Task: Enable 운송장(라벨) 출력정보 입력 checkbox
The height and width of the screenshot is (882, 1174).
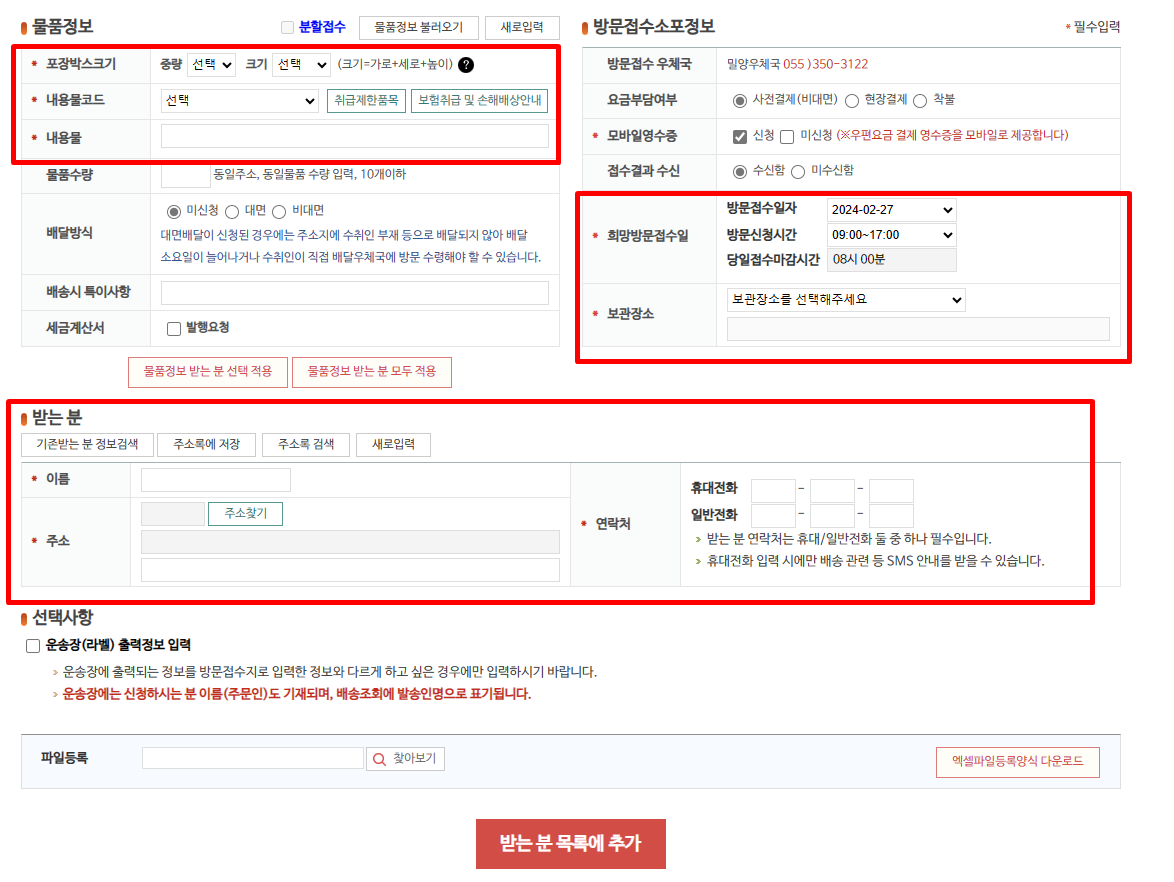Action: tap(31, 645)
